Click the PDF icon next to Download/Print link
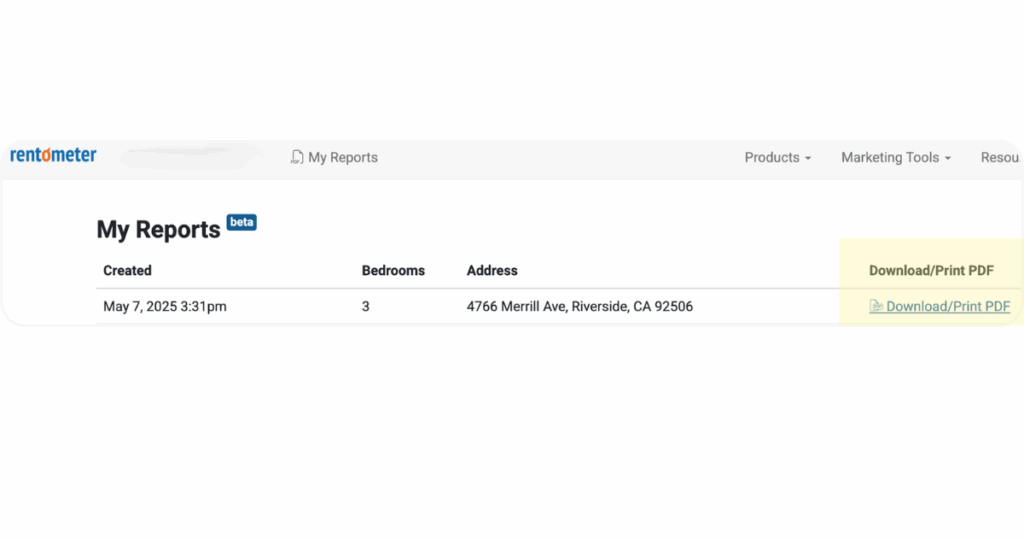The height and width of the screenshot is (538, 1024). [x=876, y=306]
